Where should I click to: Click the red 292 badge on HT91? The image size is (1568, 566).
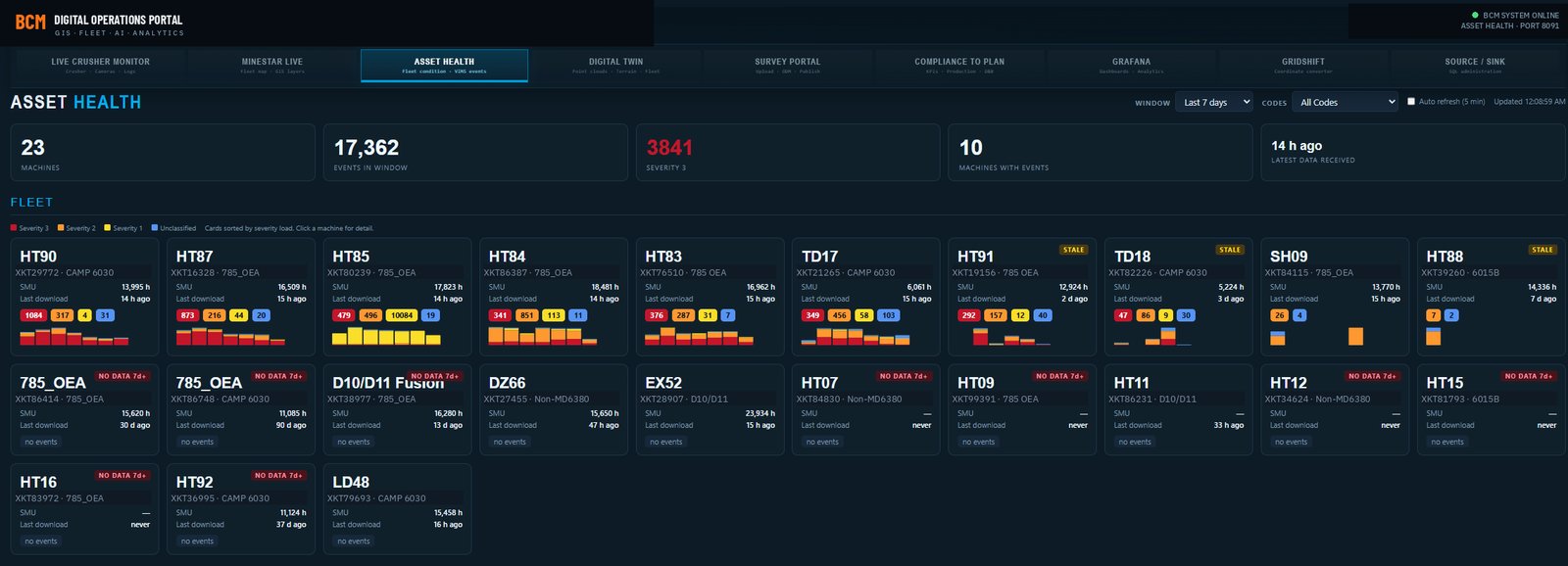coord(969,315)
